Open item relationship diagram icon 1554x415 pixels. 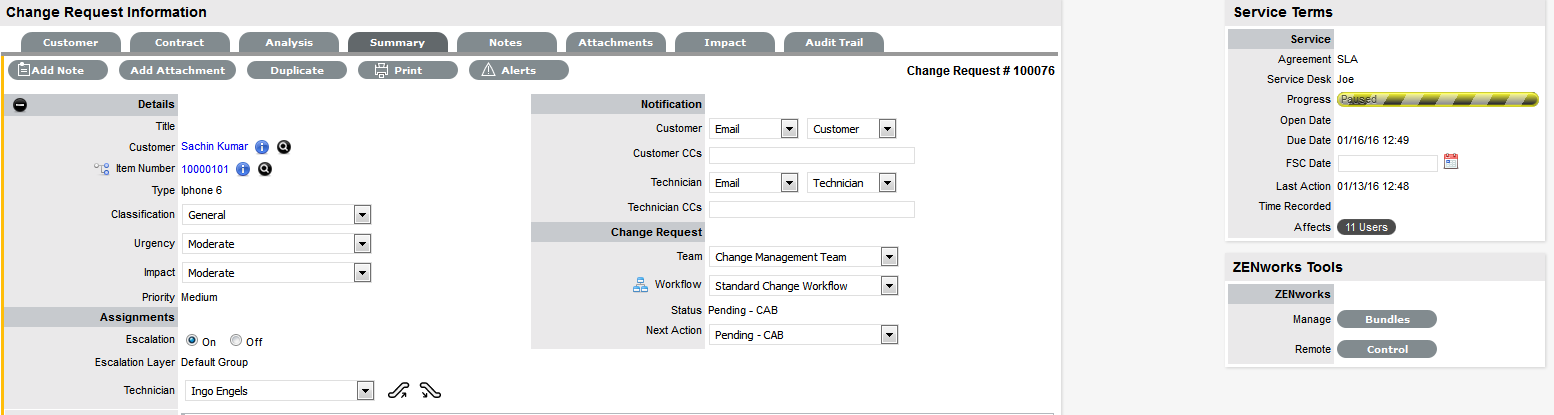point(101,169)
